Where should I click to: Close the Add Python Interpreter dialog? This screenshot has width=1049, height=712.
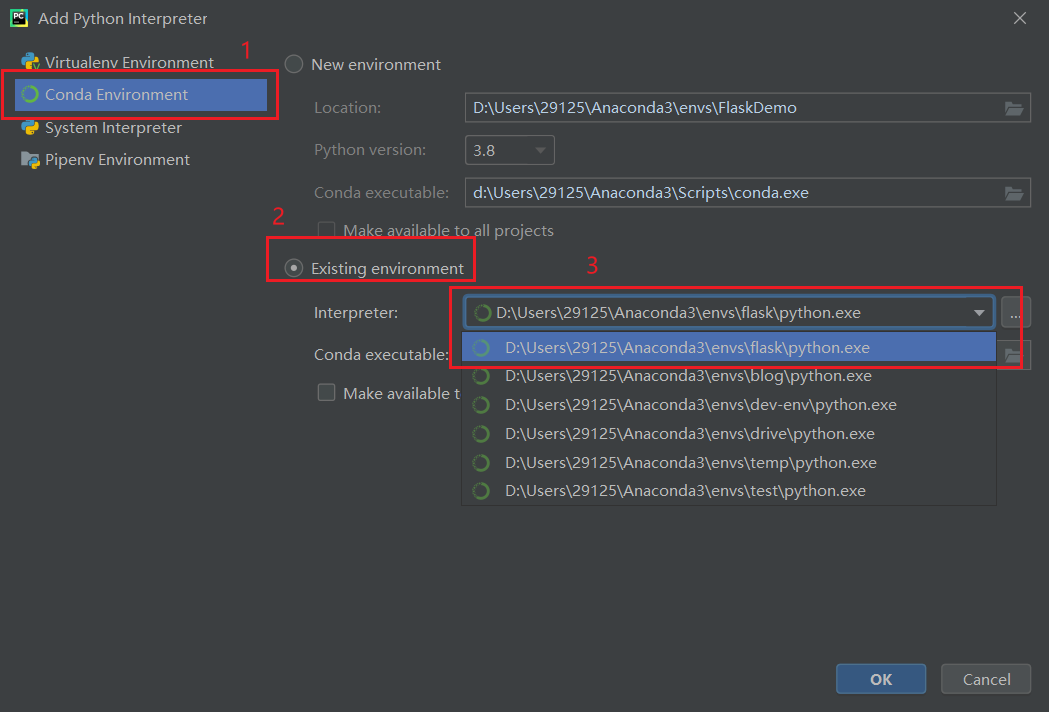[1020, 18]
